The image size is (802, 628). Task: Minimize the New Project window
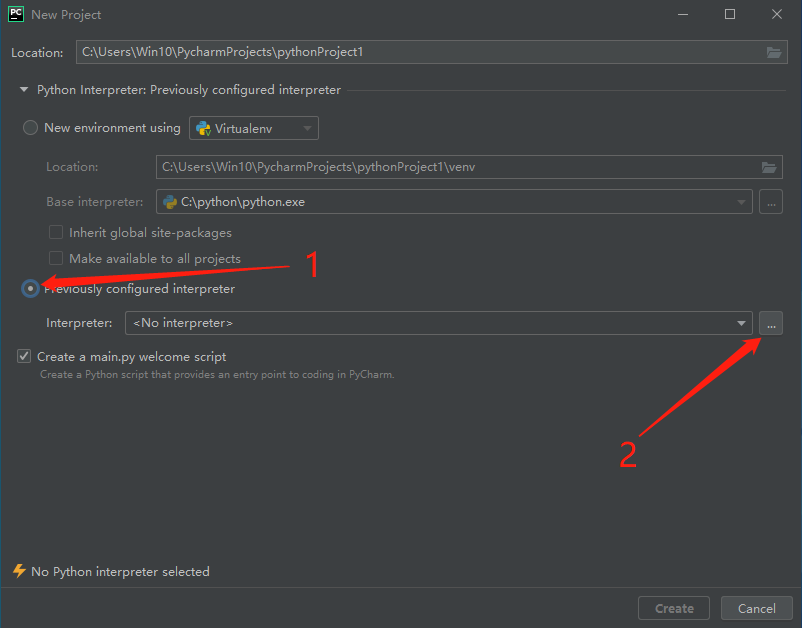tap(683, 14)
